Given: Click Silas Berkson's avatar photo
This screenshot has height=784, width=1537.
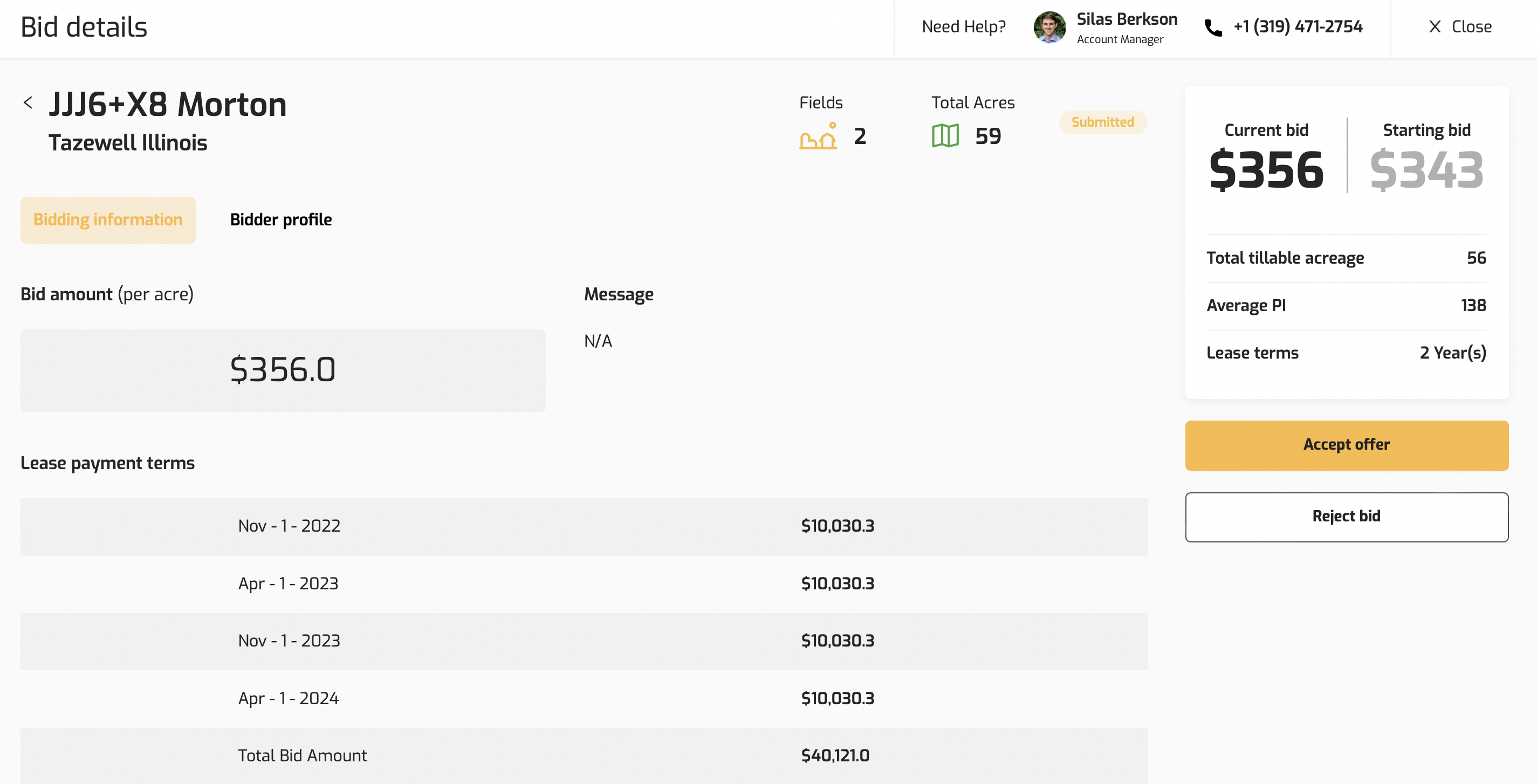Looking at the screenshot, I should click(1049, 27).
